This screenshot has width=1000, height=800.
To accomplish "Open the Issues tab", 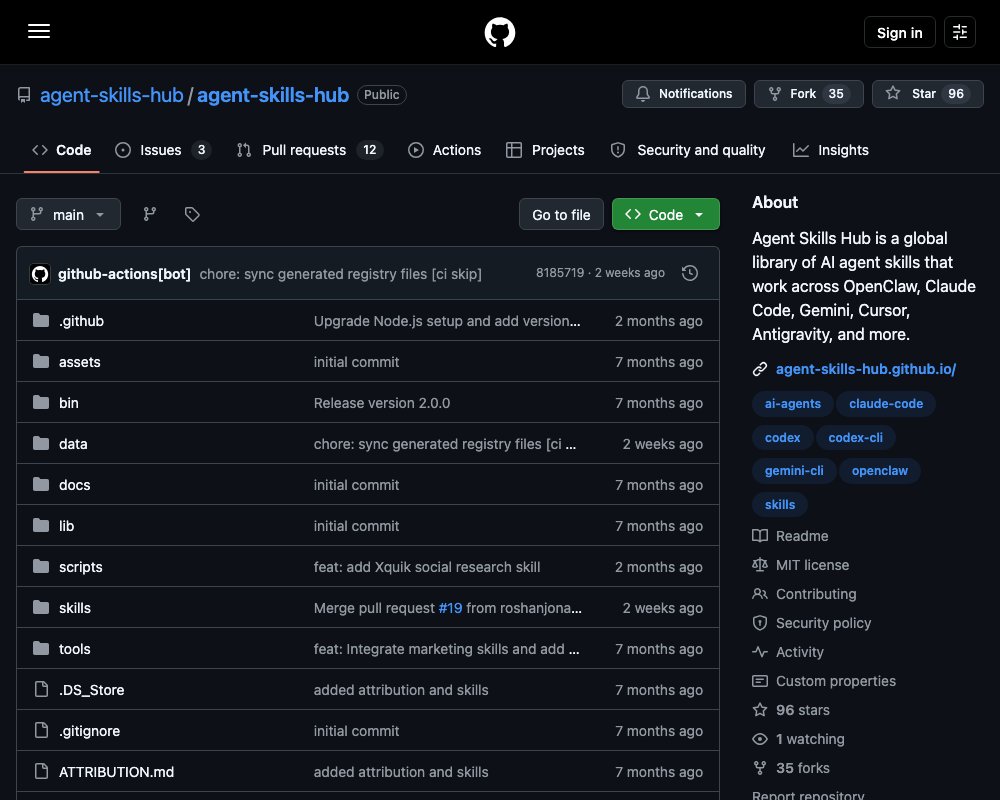I will 162,150.
